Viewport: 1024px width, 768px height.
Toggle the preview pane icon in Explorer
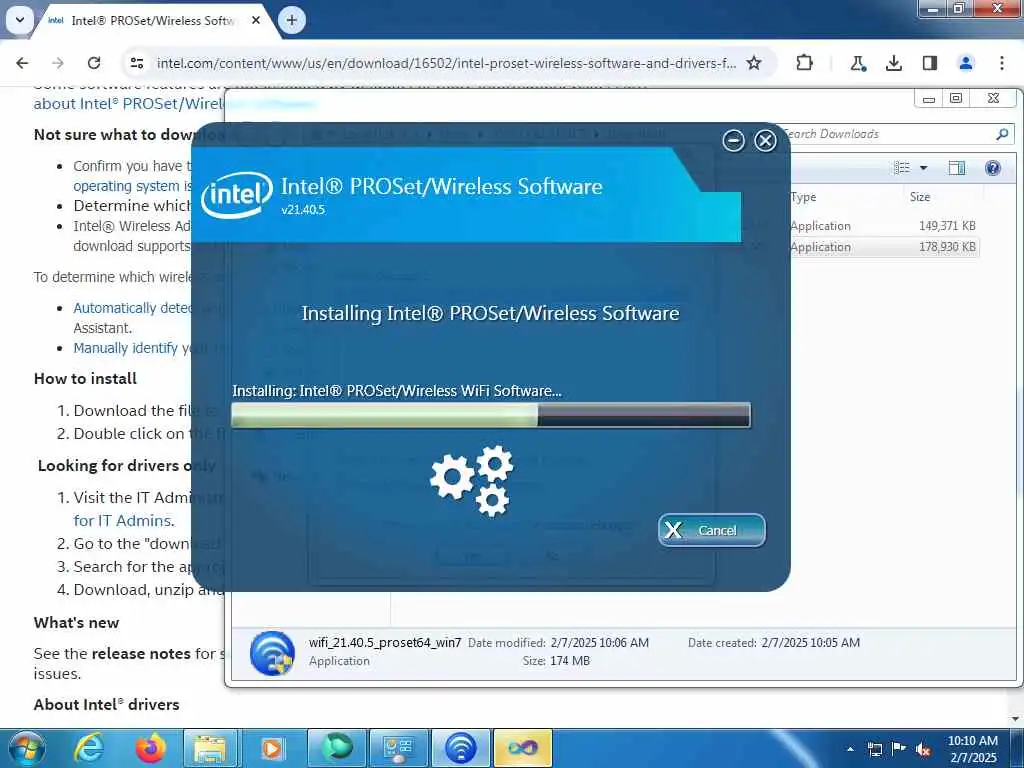pos(957,168)
